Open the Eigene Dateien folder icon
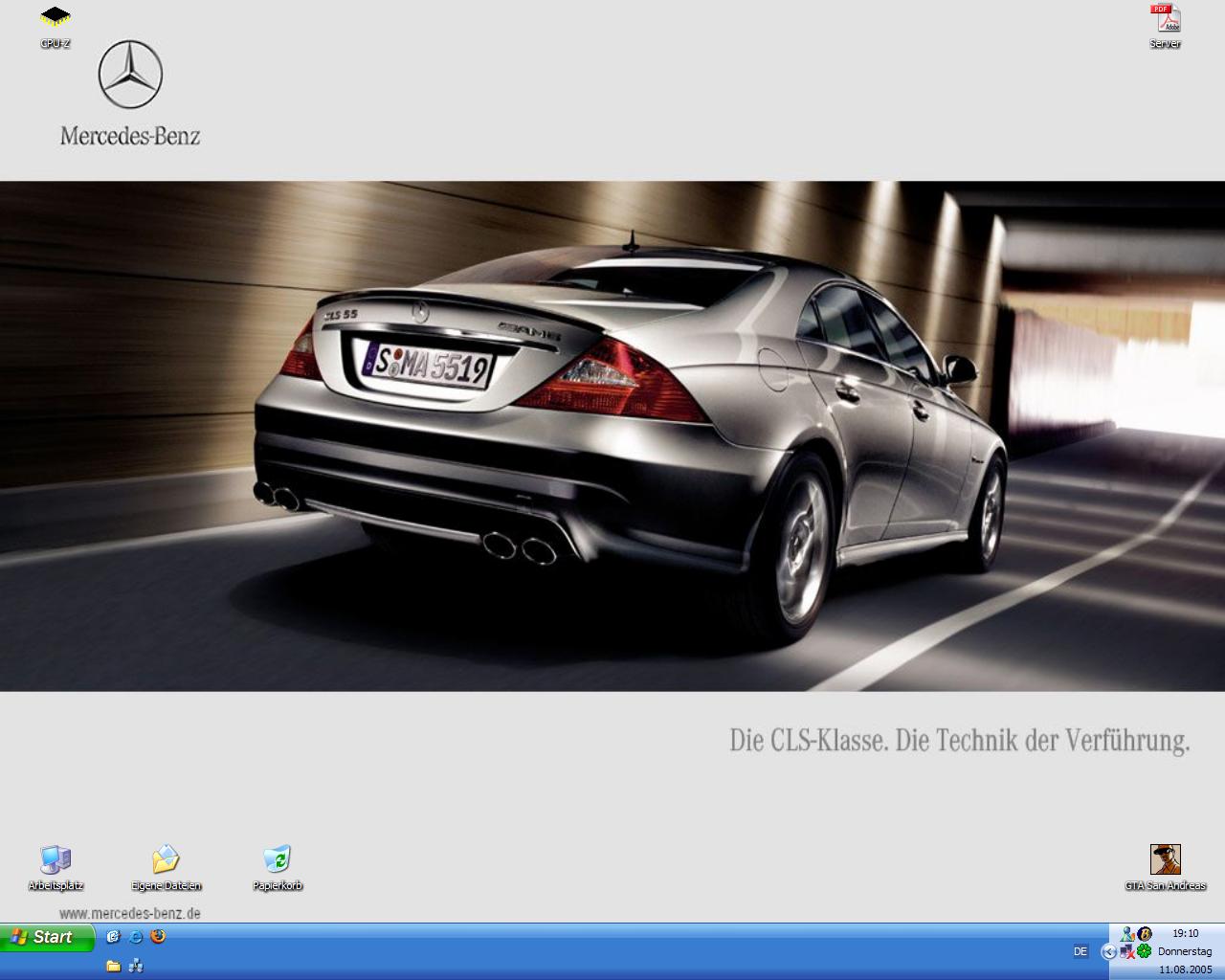 [167, 869]
